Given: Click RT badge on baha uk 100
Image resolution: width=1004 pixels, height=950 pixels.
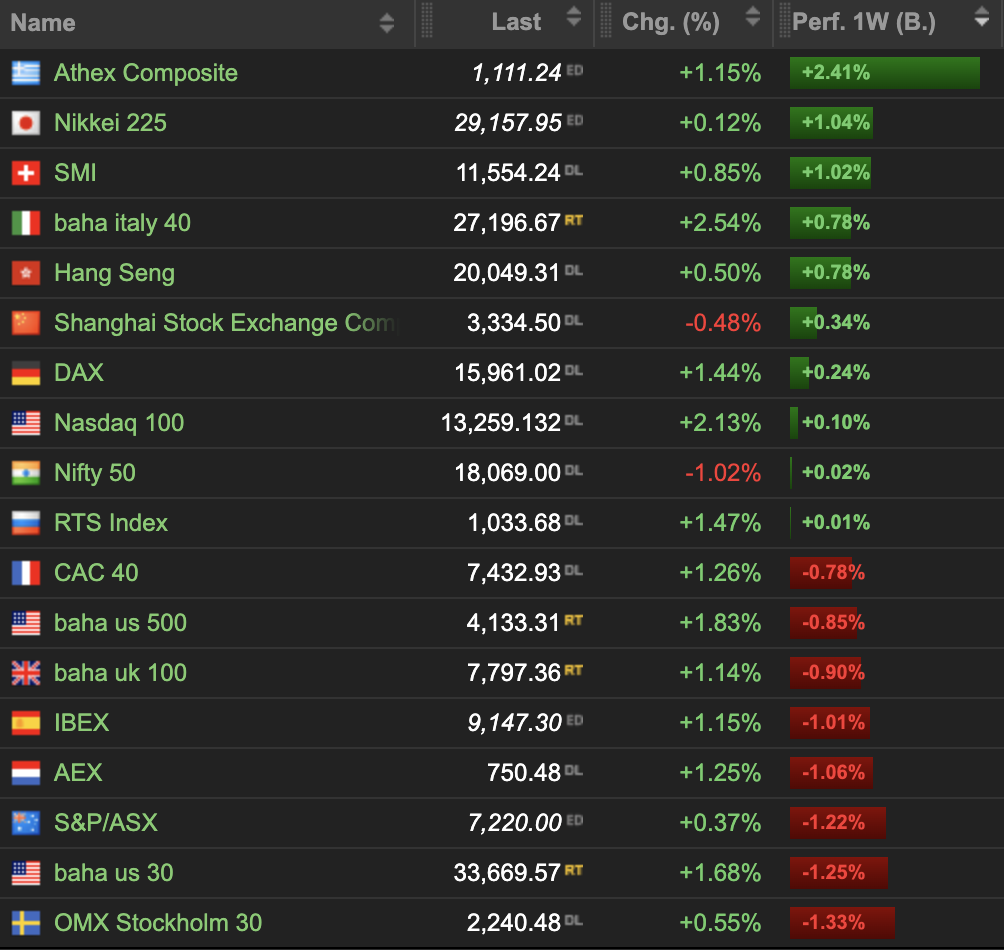Looking at the screenshot, I should pos(573,670).
